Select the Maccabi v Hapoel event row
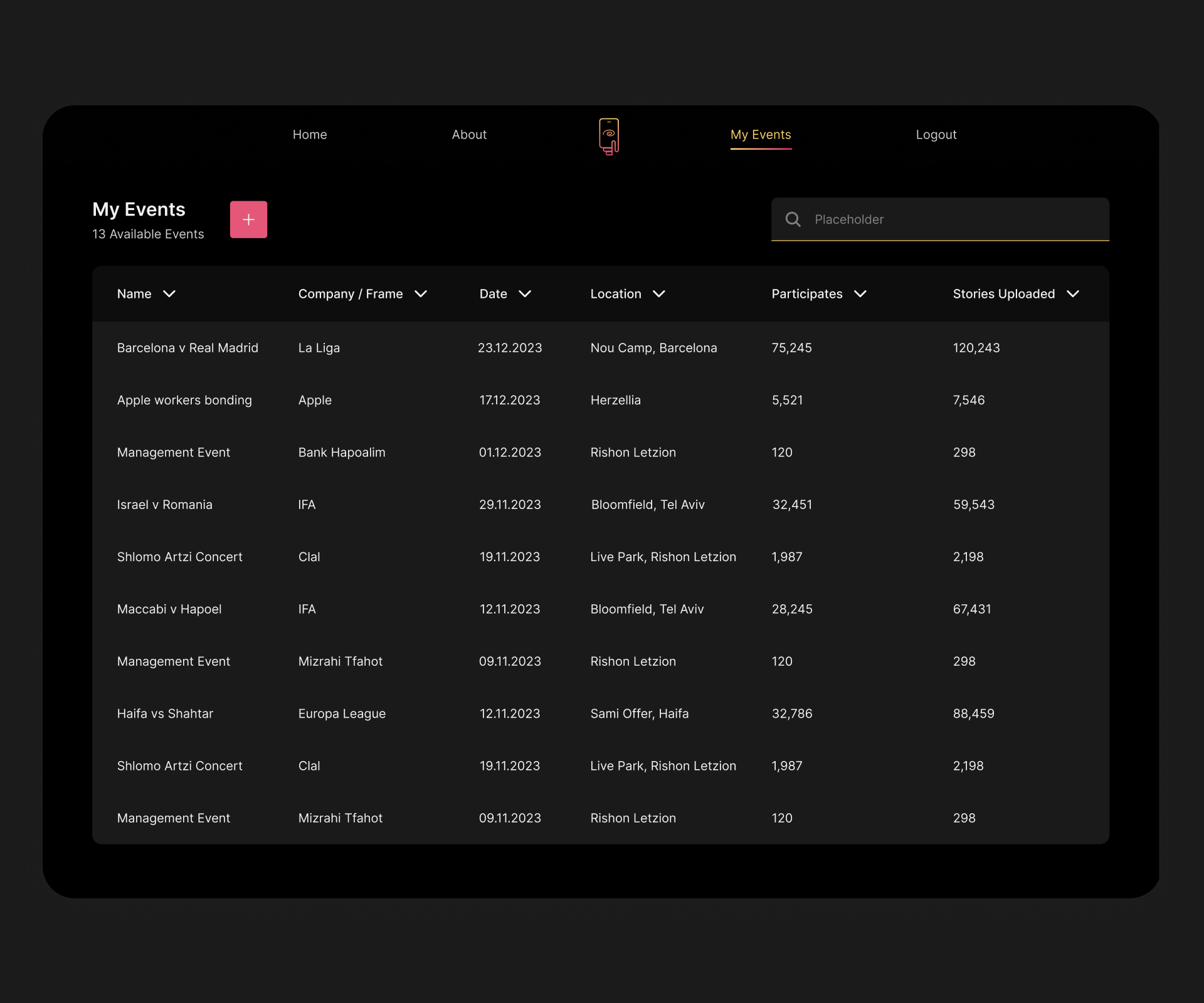Viewport: 1204px width, 1003px height. 169,609
